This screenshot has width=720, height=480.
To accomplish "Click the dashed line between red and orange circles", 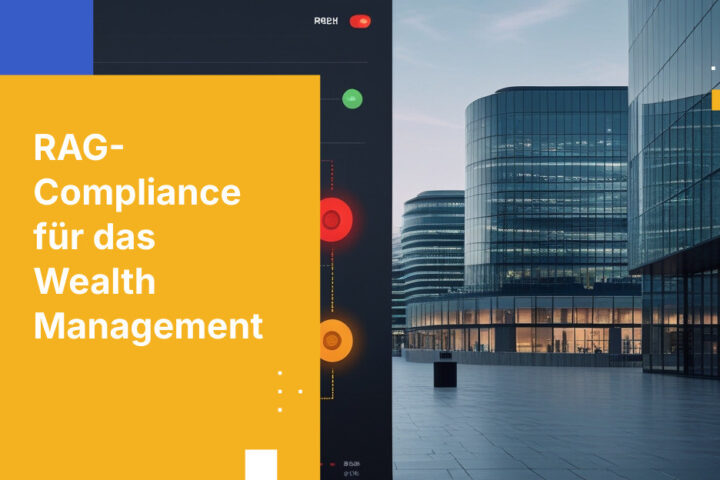I will 334,280.
